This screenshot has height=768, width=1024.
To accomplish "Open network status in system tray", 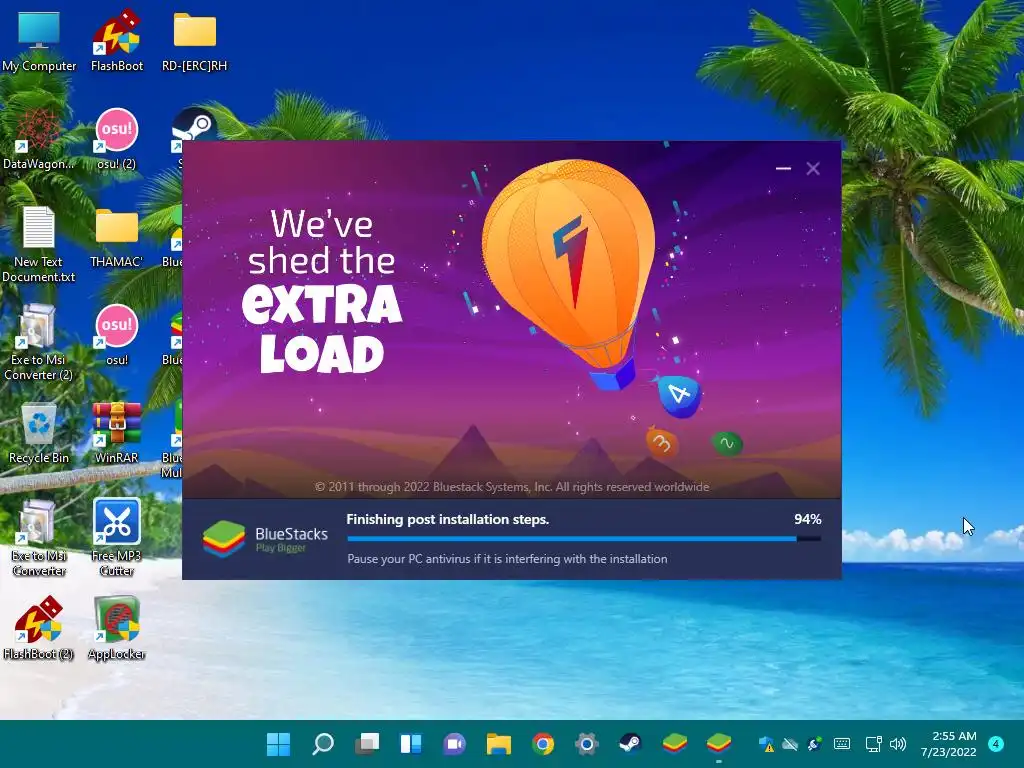I will coord(873,744).
